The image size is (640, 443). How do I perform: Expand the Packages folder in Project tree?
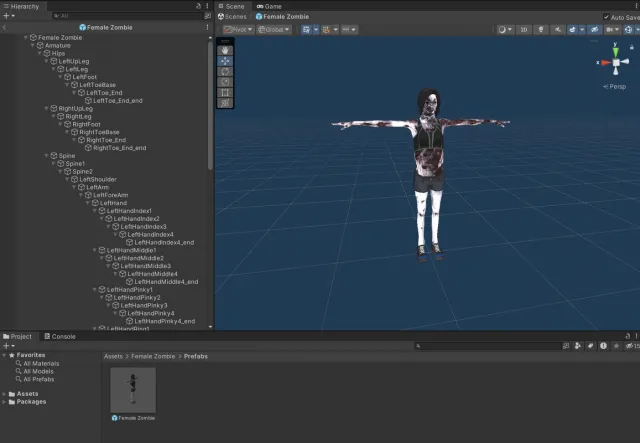4,402
